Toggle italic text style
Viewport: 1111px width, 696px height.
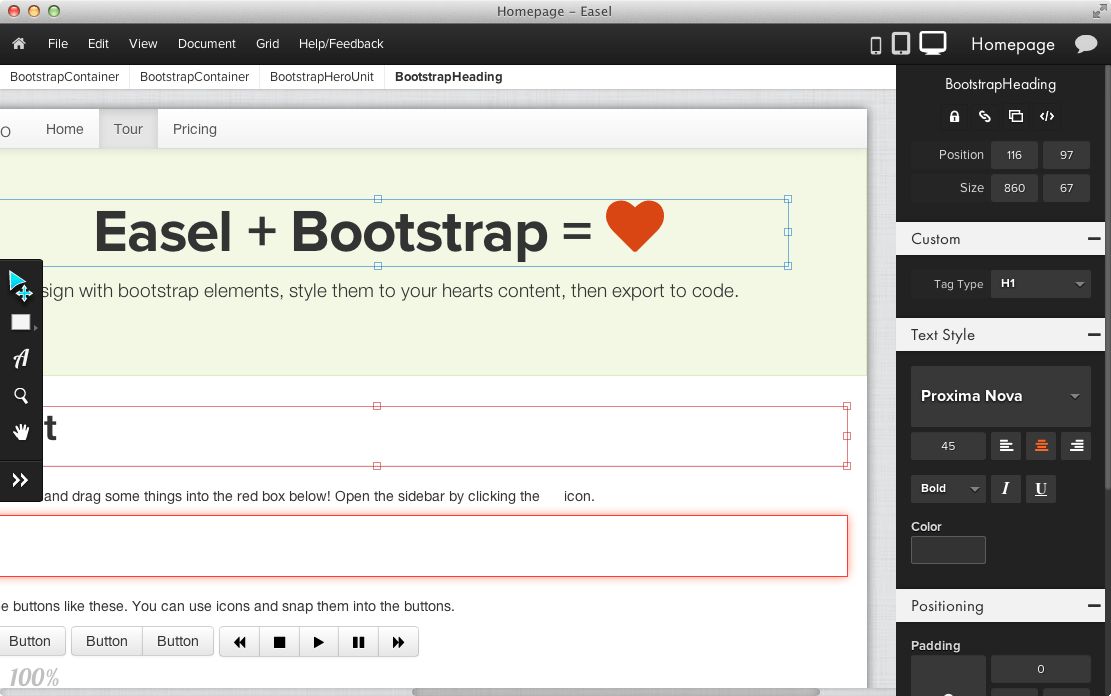1005,488
